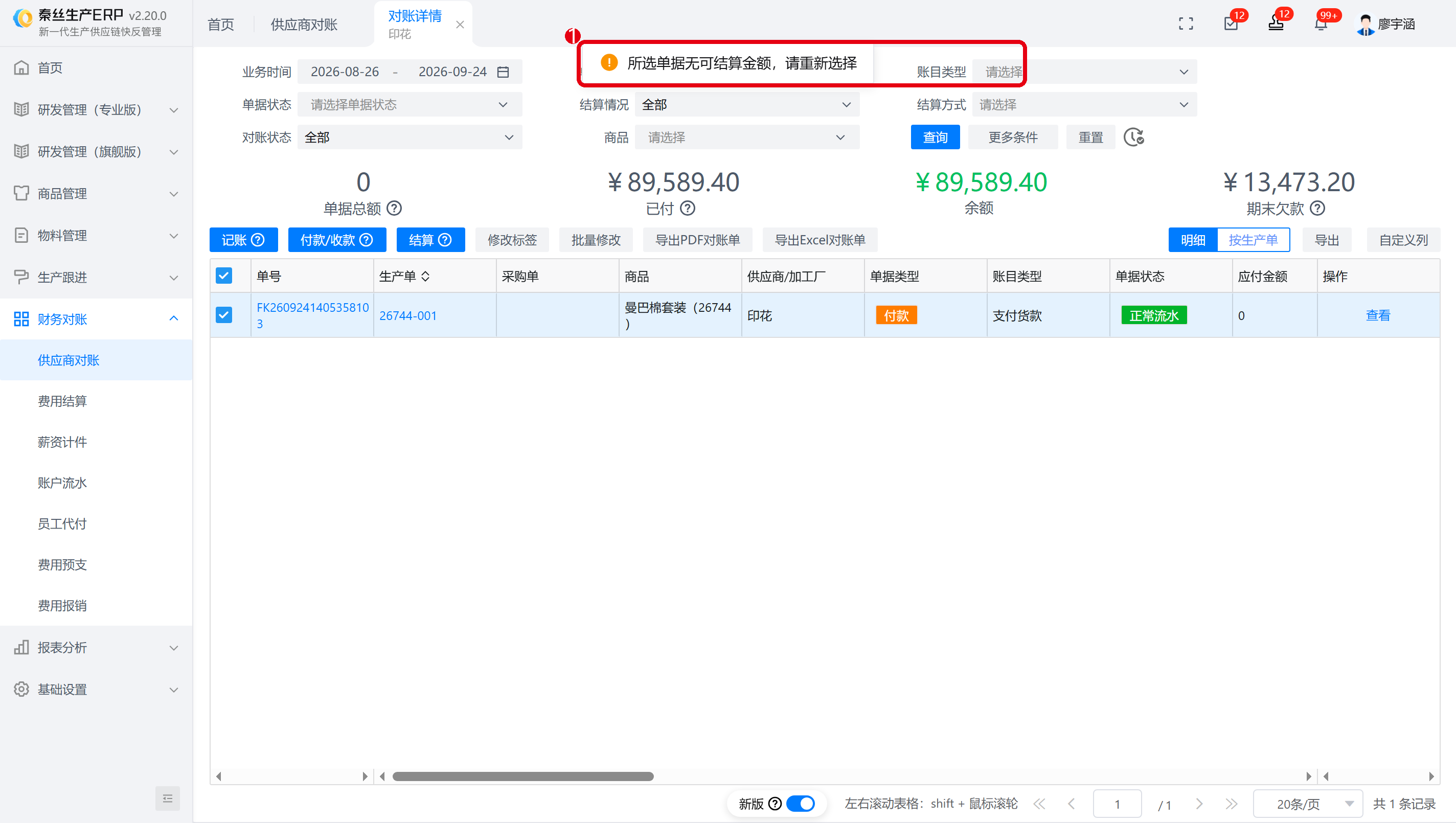Open the notification bell with 99+ badge
1456x823 pixels.
click(1321, 24)
